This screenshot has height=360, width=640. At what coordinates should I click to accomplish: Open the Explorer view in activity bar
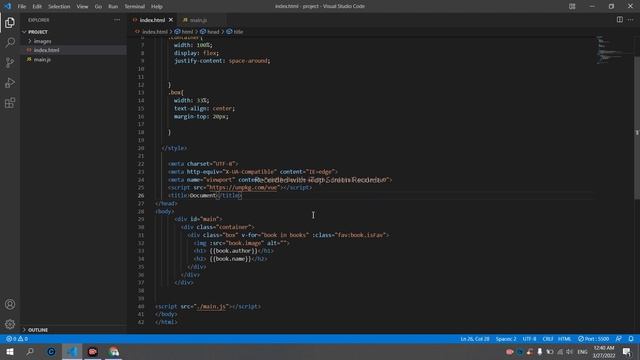click(x=10, y=22)
